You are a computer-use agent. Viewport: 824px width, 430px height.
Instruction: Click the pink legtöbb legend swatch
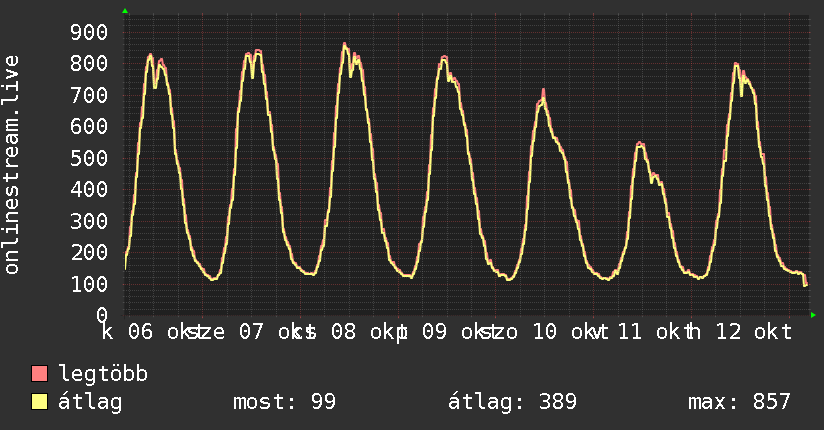39,373
